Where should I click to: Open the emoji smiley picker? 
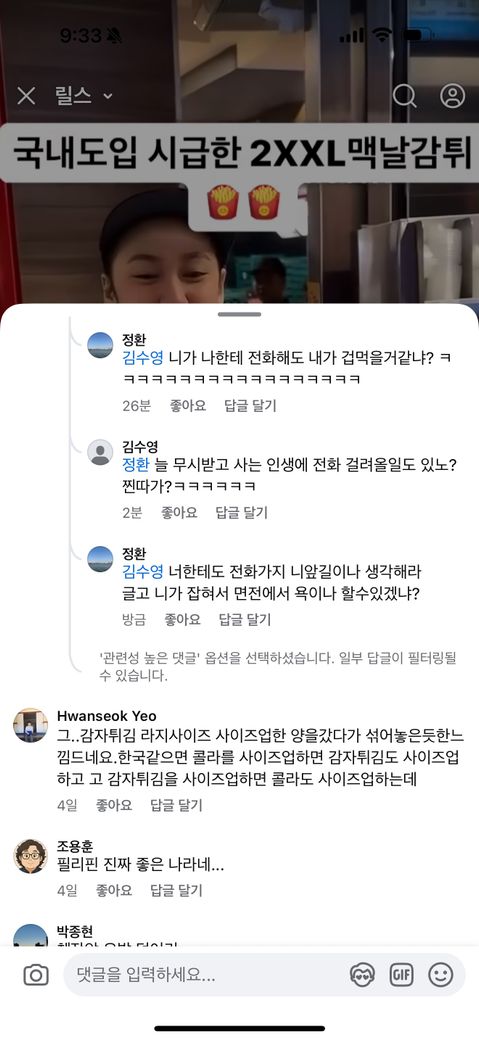coord(441,975)
